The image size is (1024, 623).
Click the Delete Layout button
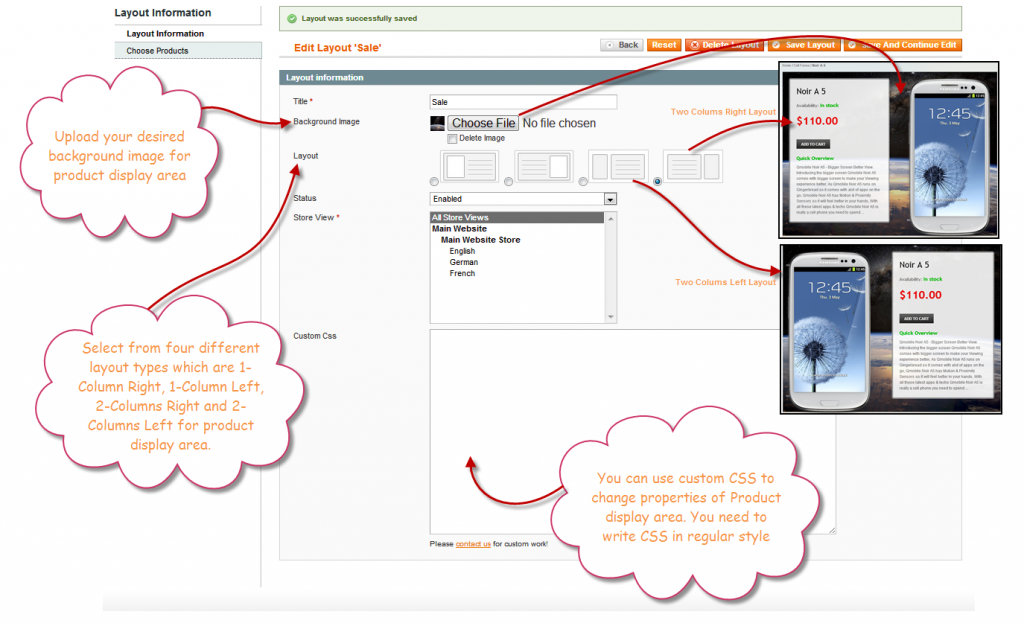click(724, 45)
